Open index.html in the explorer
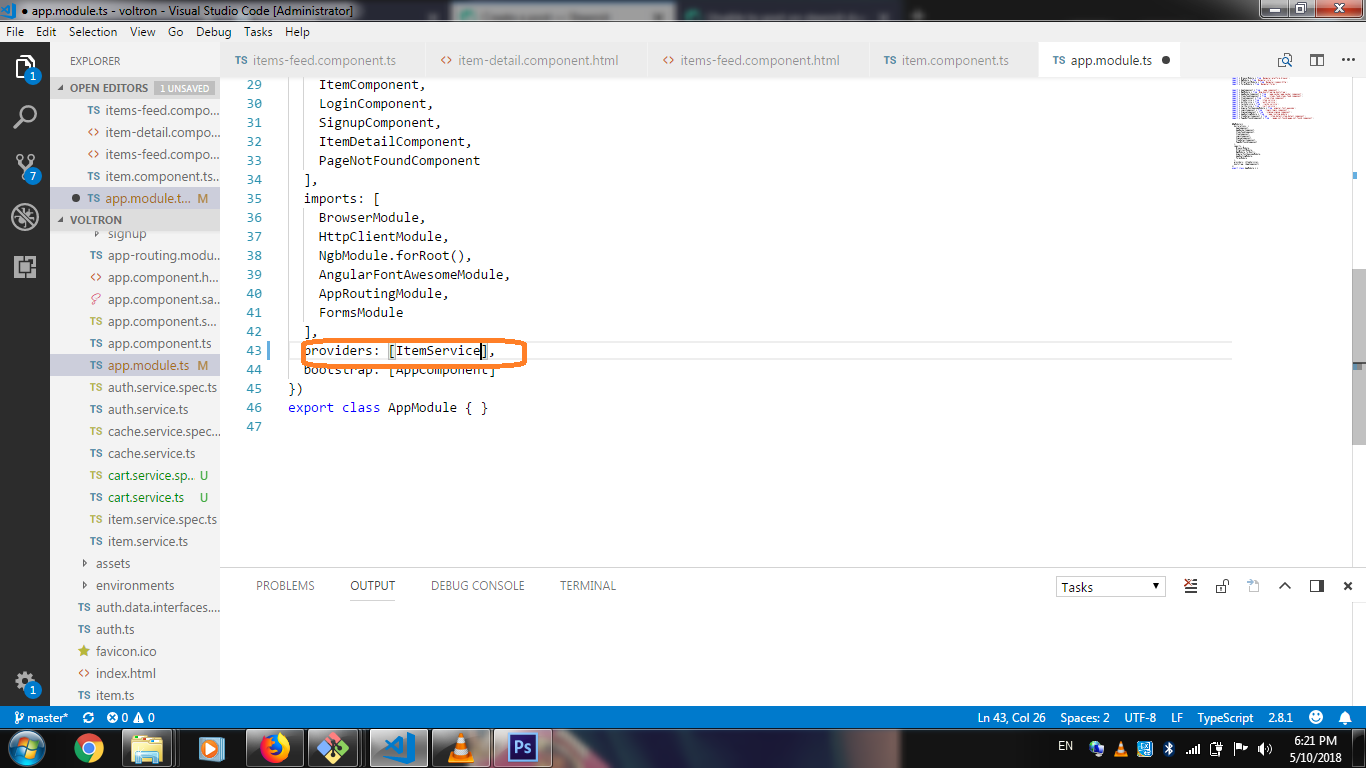 click(126, 673)
